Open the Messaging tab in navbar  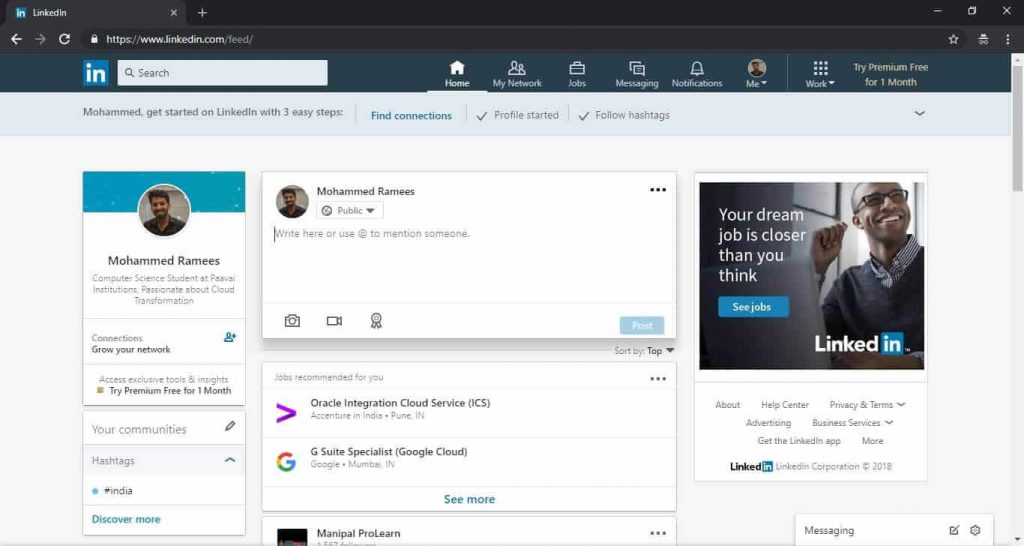[637, 74]
